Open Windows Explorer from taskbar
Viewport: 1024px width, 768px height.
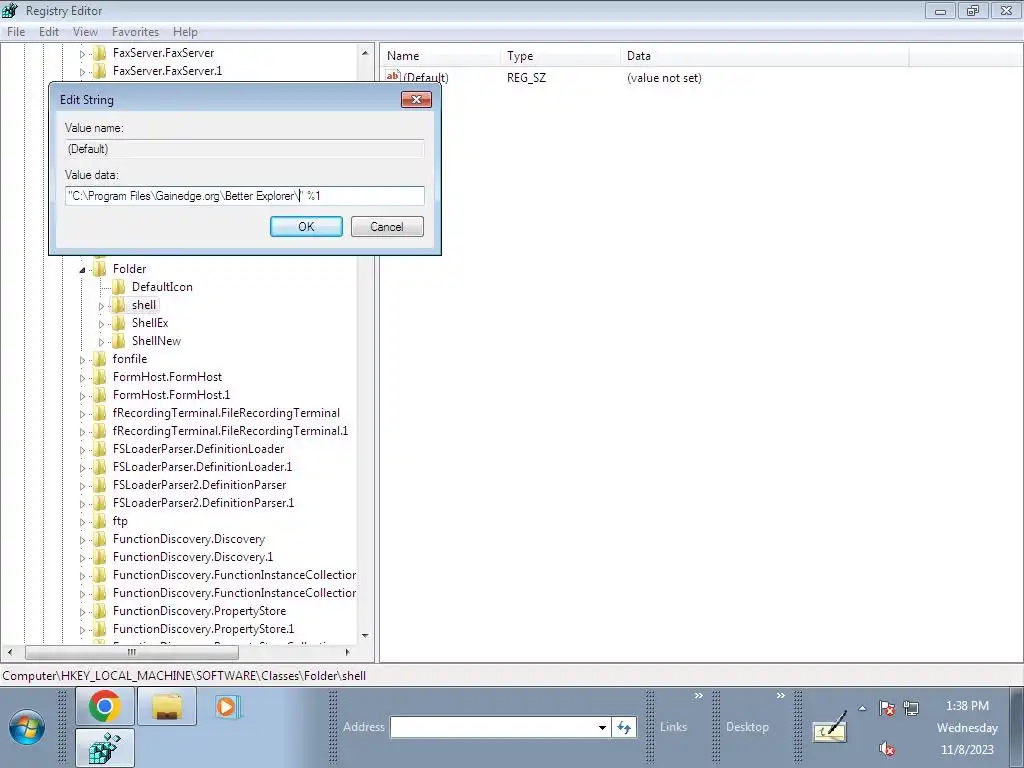coord(167,706)
